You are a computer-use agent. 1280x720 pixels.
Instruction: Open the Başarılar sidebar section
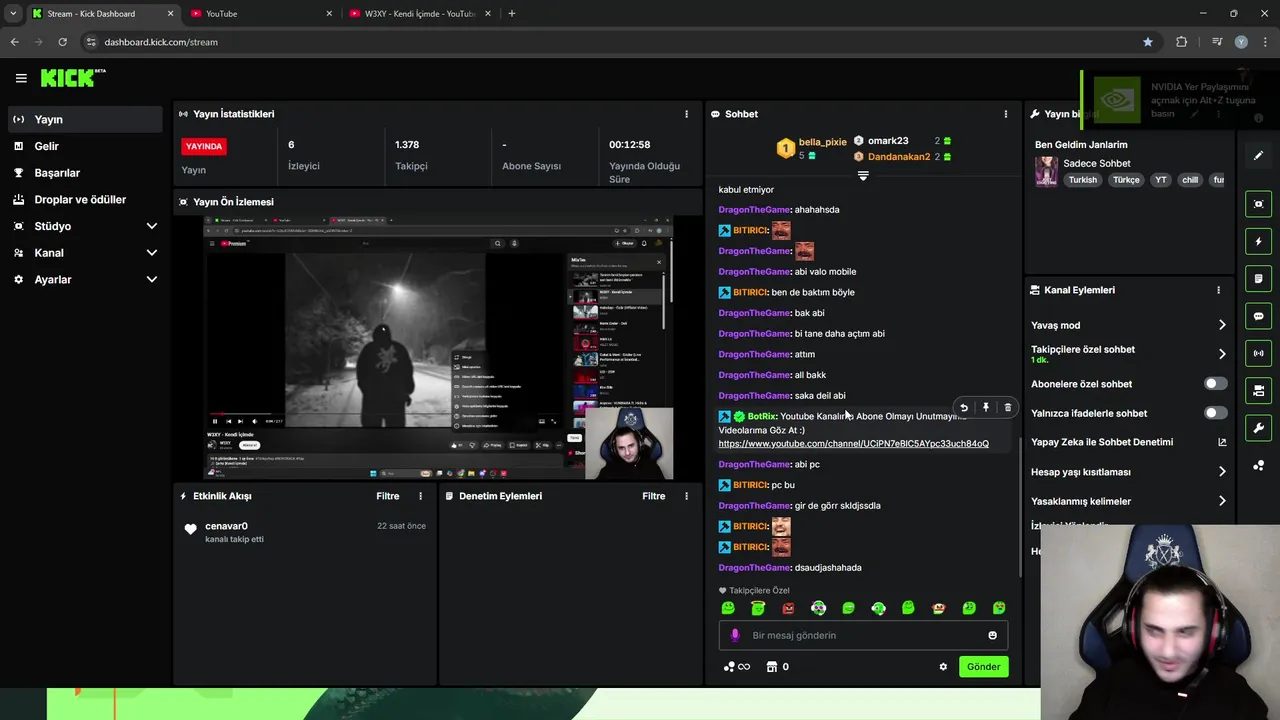click(83, 173)
